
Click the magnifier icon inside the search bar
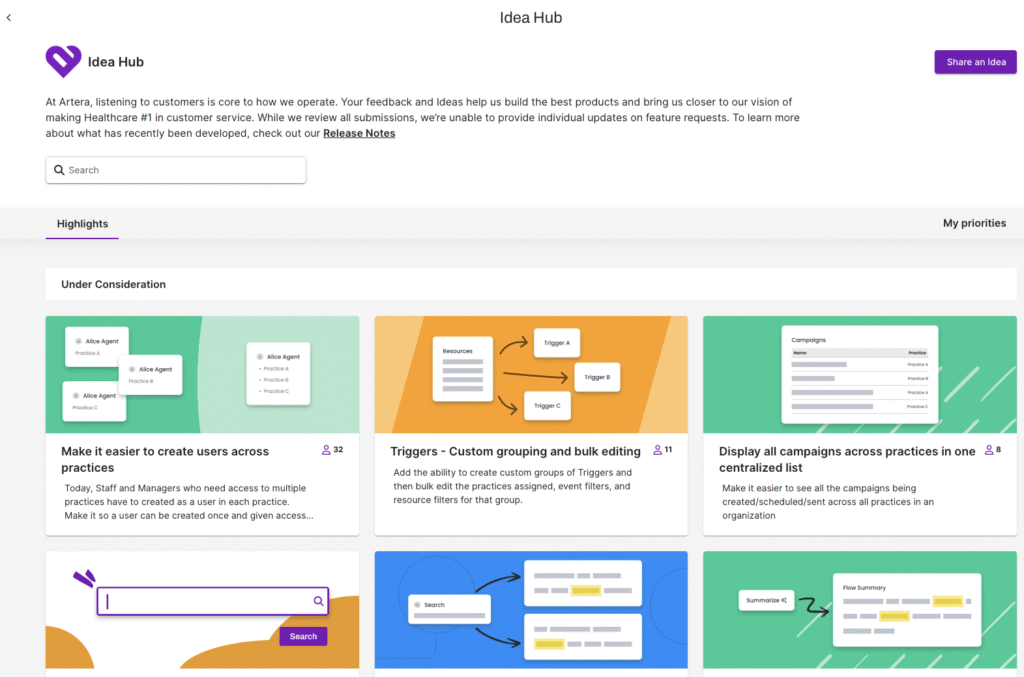tap(59, 170)
